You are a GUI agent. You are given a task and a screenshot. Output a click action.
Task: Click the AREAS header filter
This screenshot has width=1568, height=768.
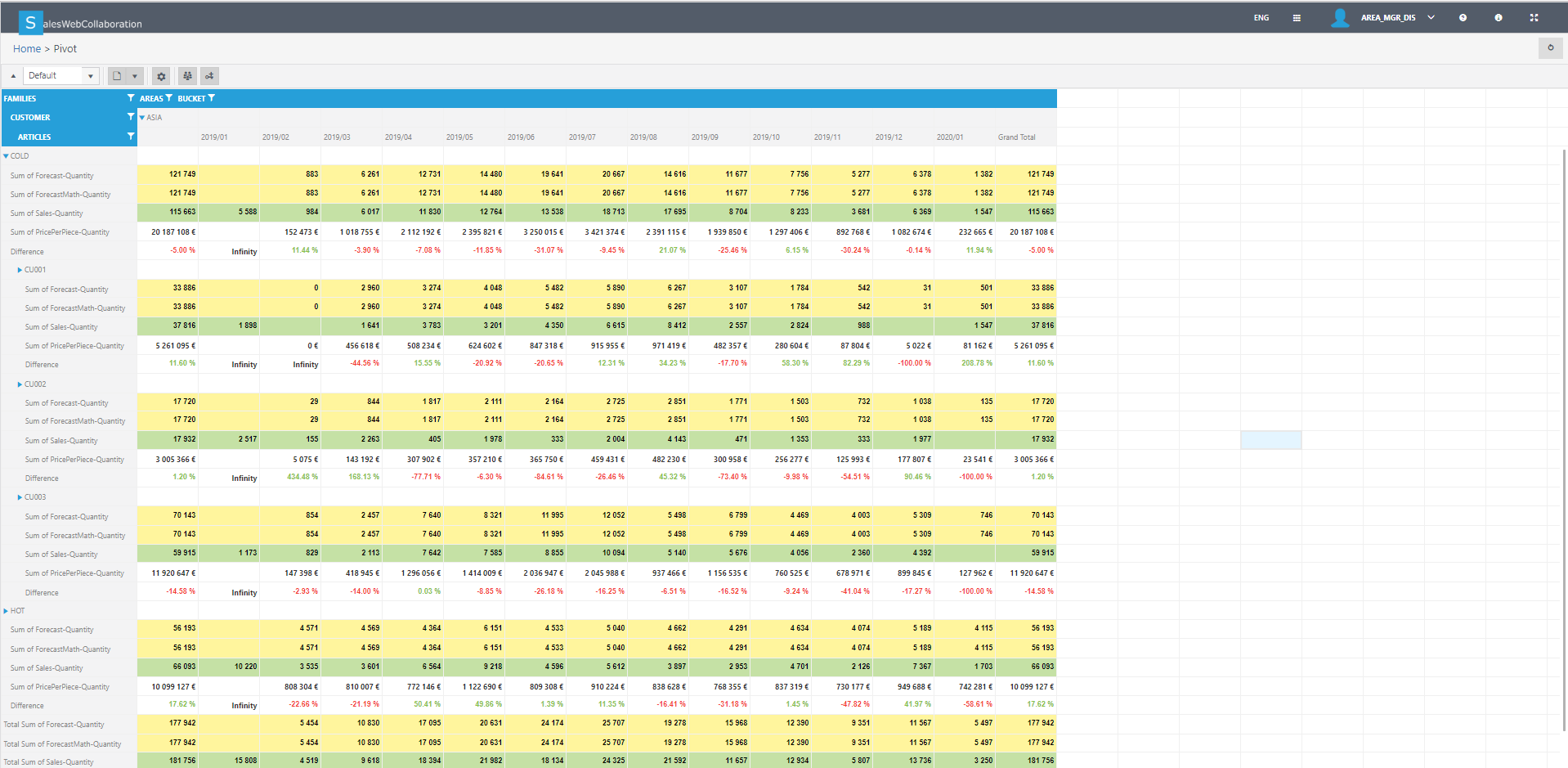point(169,97)
